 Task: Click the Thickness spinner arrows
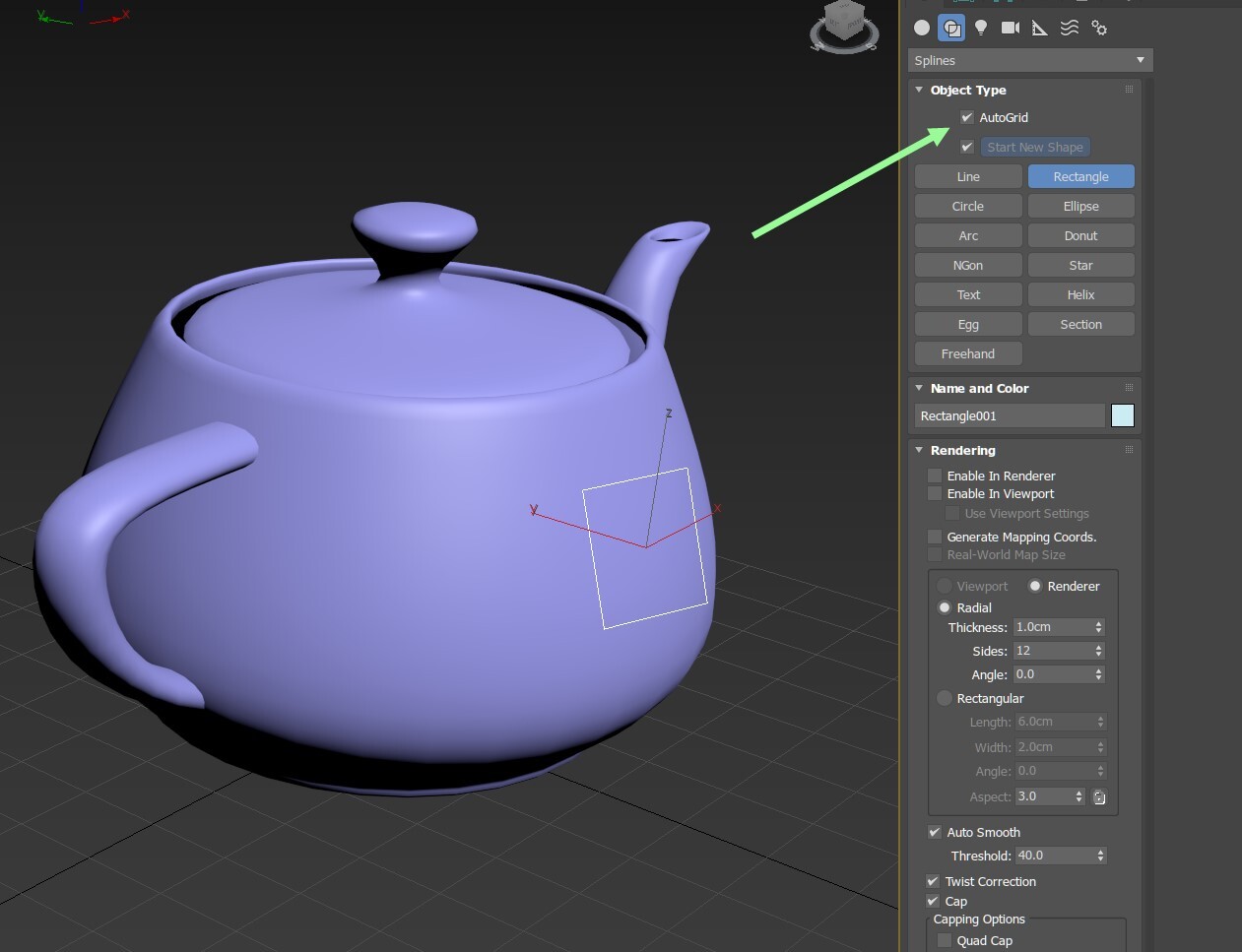(1099, 627)
